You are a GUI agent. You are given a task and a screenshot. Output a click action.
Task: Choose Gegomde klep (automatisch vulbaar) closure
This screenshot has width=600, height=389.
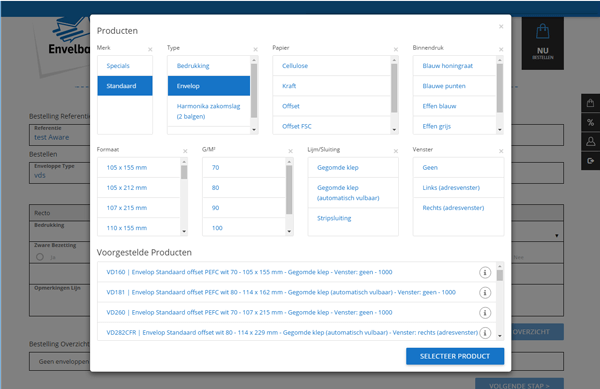click(x=353, y=193)
